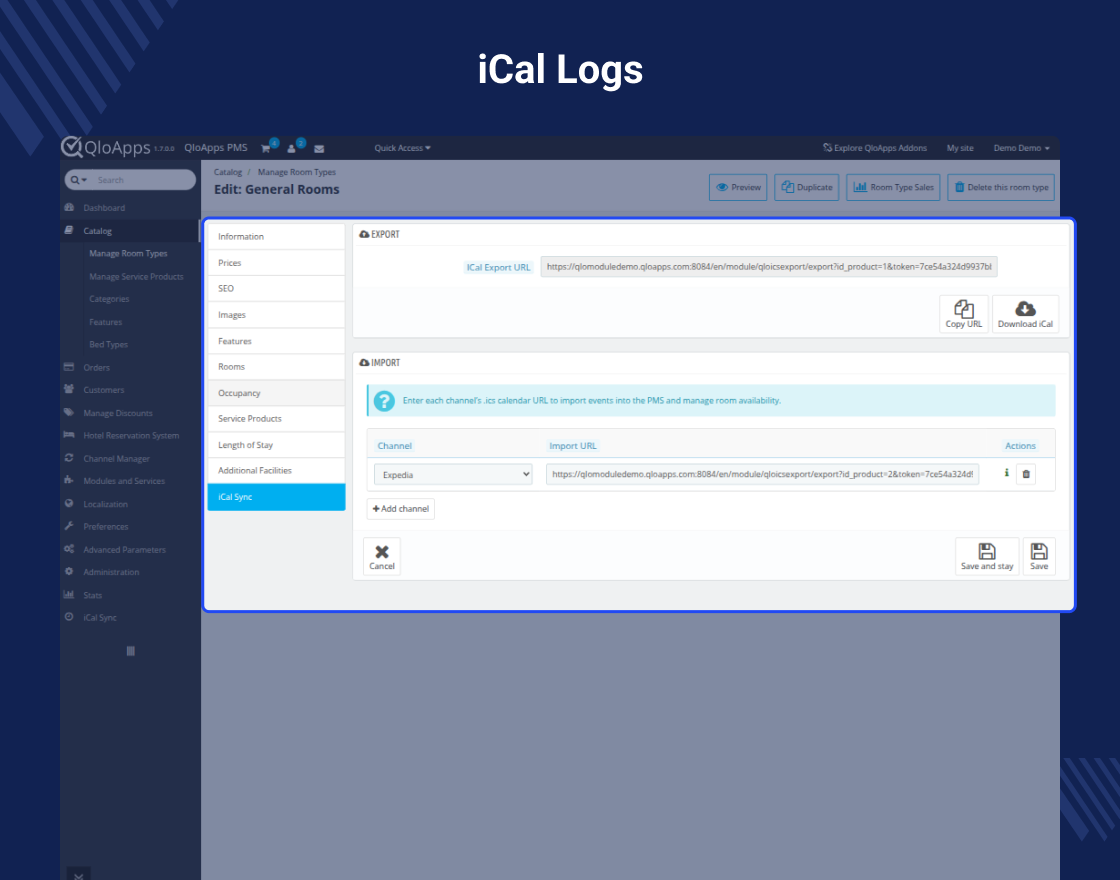Screen dimensions: 1120x880
Task: Open Bed Types submenu item
Action: tap(109, 344)
